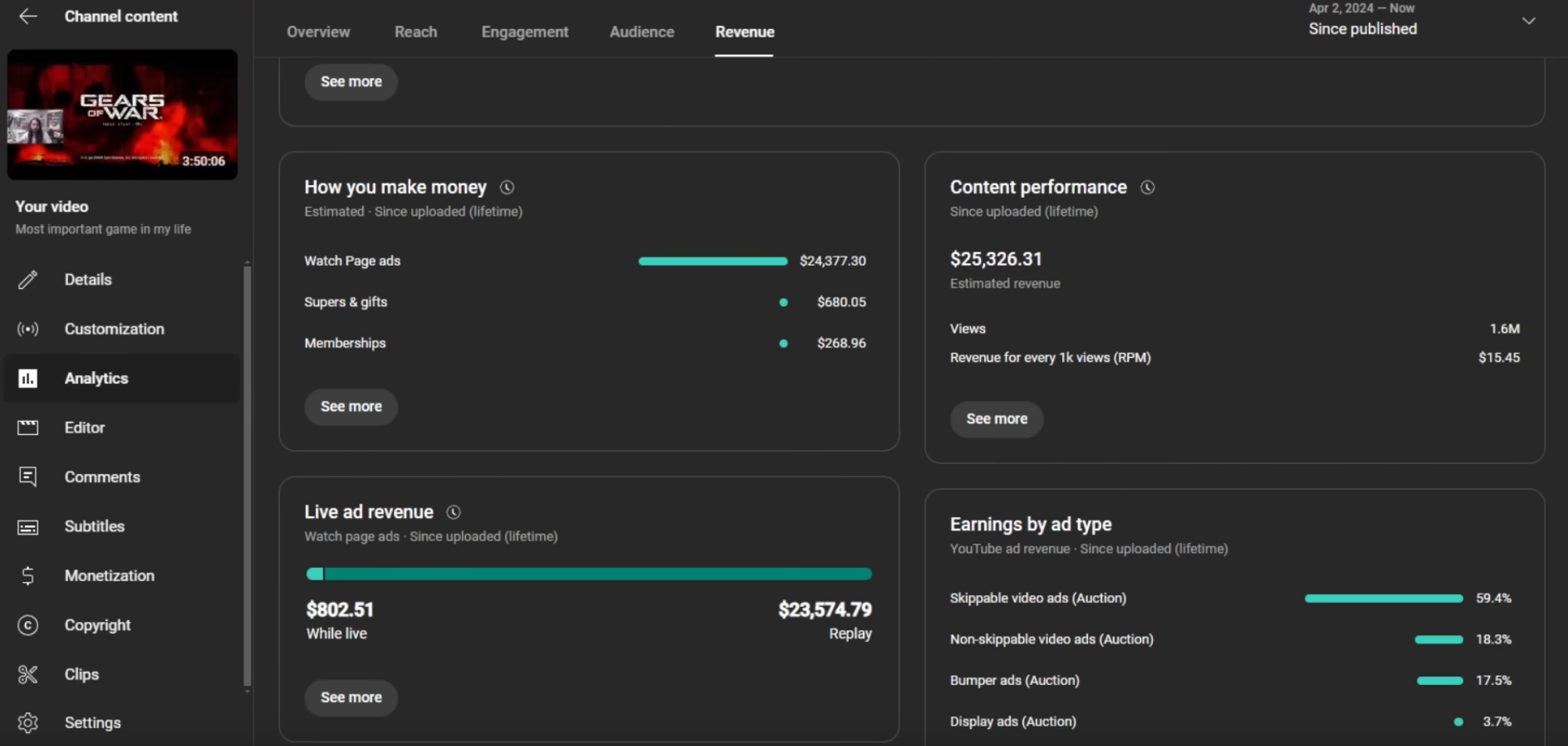Click the Comments icon in sidebar

pos(28,477)
